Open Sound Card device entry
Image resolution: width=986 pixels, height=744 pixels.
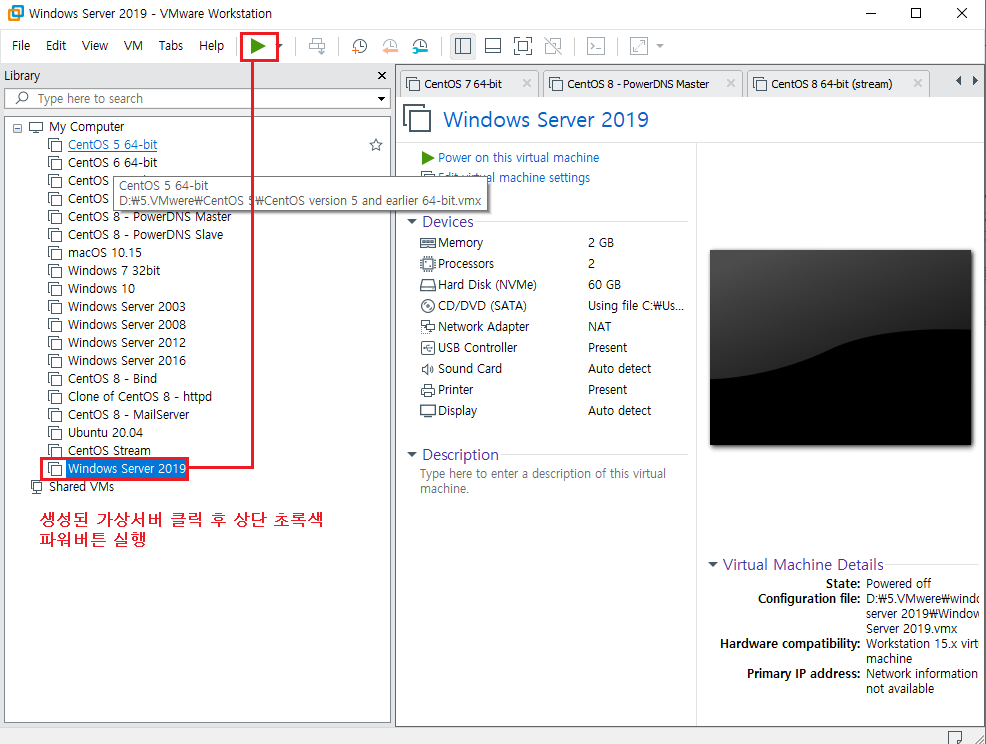[x=470, y=369]
